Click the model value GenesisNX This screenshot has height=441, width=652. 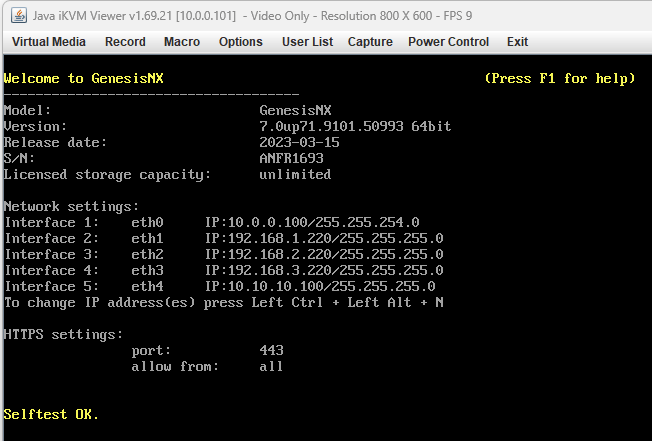pos(295,110)
